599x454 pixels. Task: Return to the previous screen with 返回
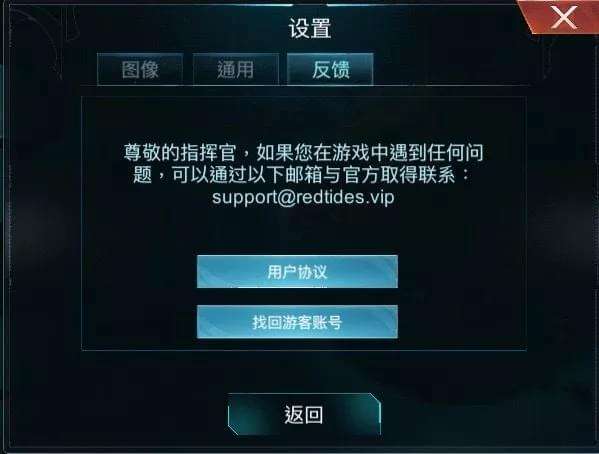tap(304, 415)
